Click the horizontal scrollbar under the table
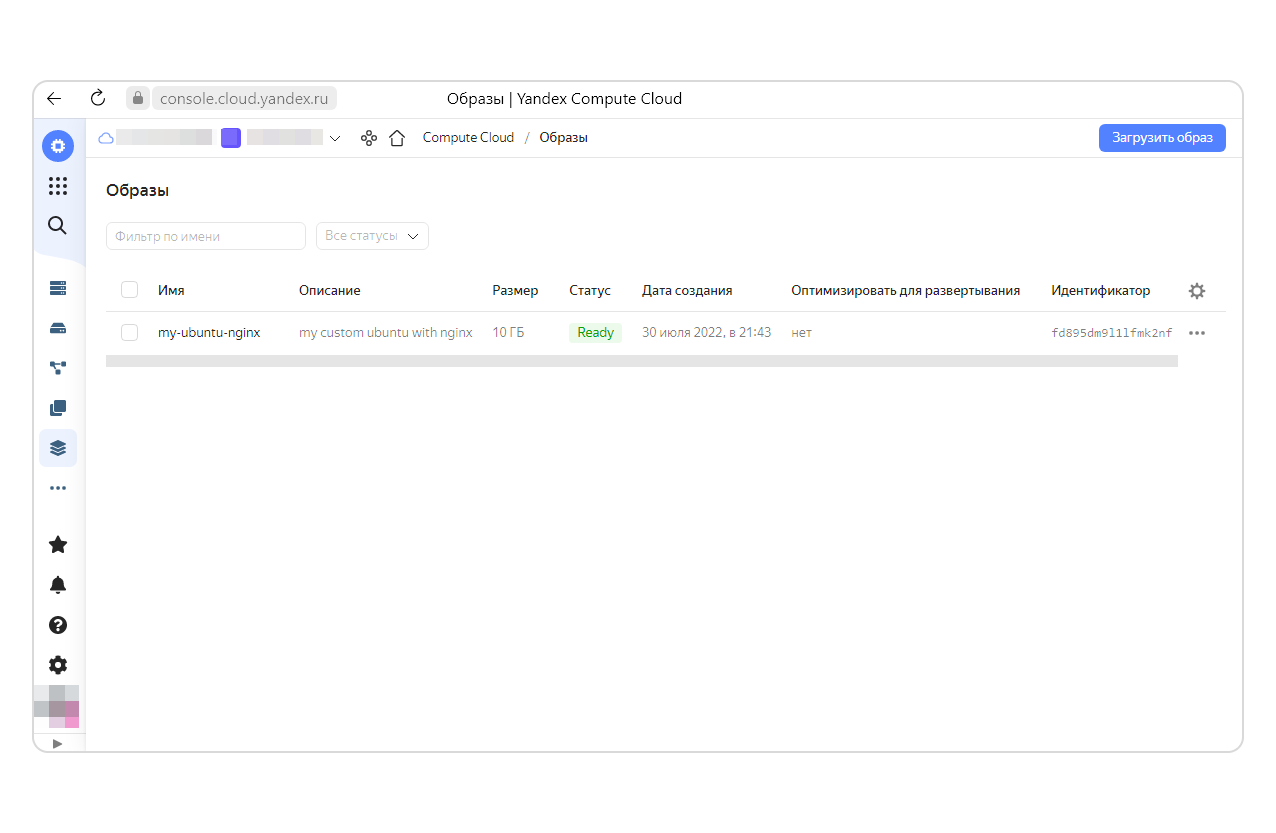Screen dimensions: 1276x833 [641, 361]
